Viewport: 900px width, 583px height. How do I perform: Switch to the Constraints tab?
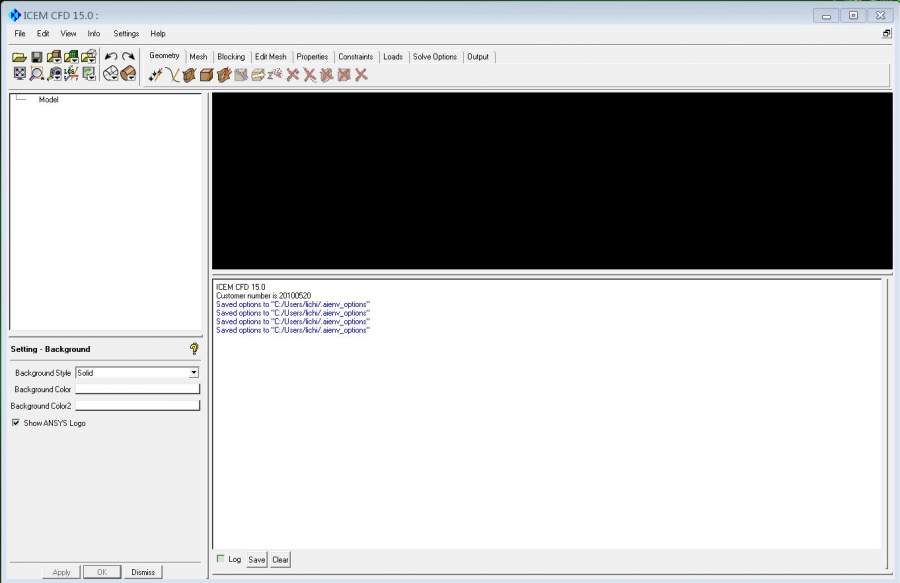[x=355, y=57]
